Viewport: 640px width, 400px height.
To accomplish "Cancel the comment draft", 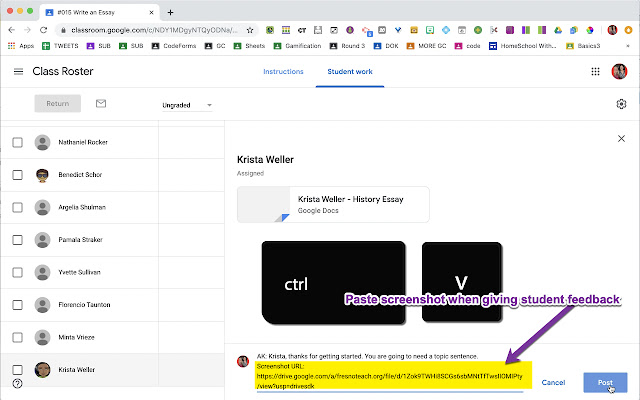I will click(553, 382).
